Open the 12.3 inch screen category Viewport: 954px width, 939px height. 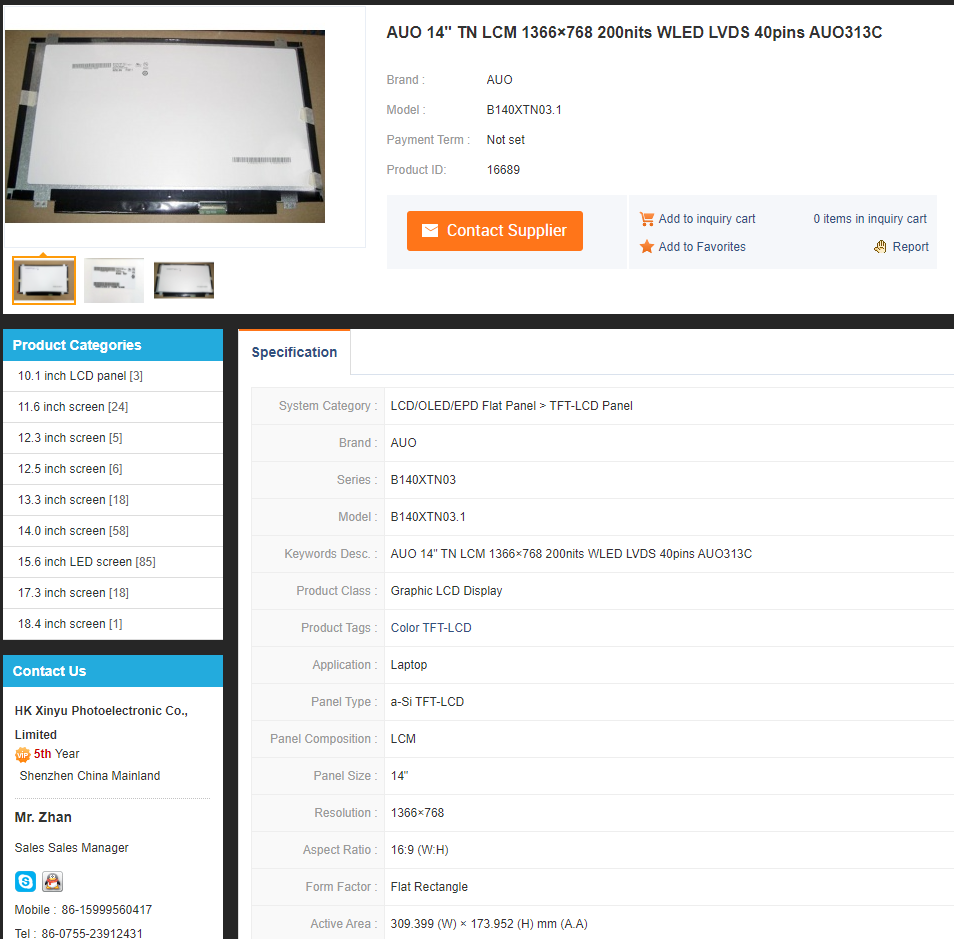(x=70, y=438)
